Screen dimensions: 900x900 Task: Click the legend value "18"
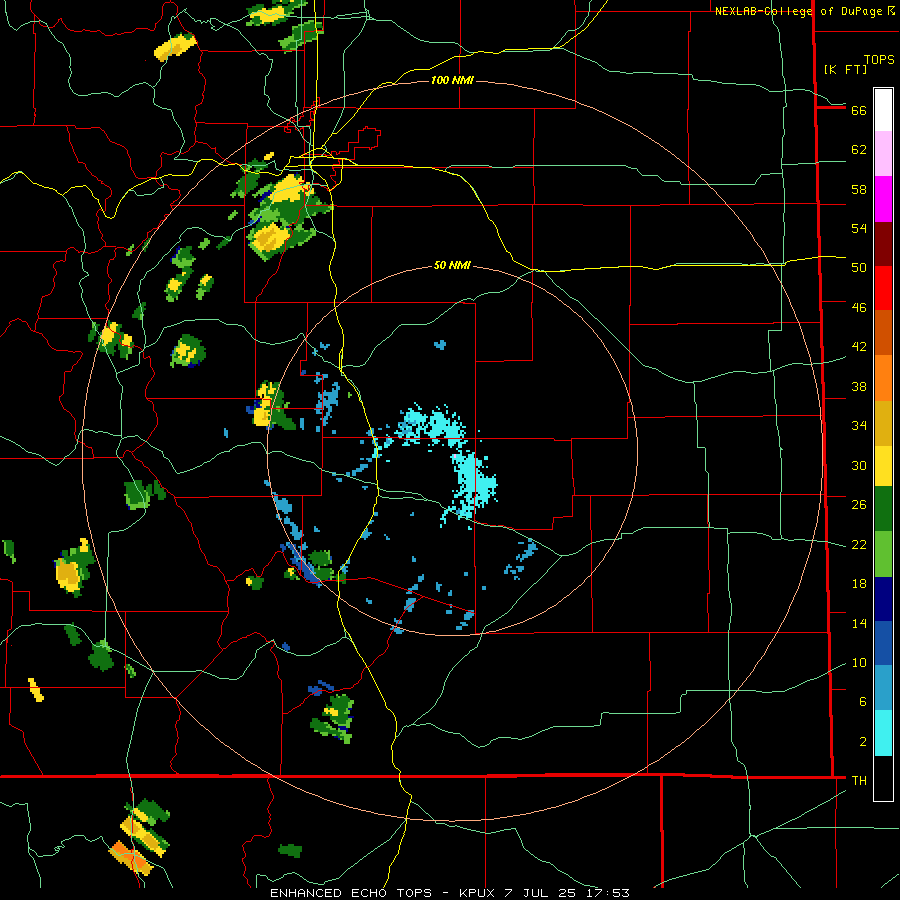coord(859,584)
